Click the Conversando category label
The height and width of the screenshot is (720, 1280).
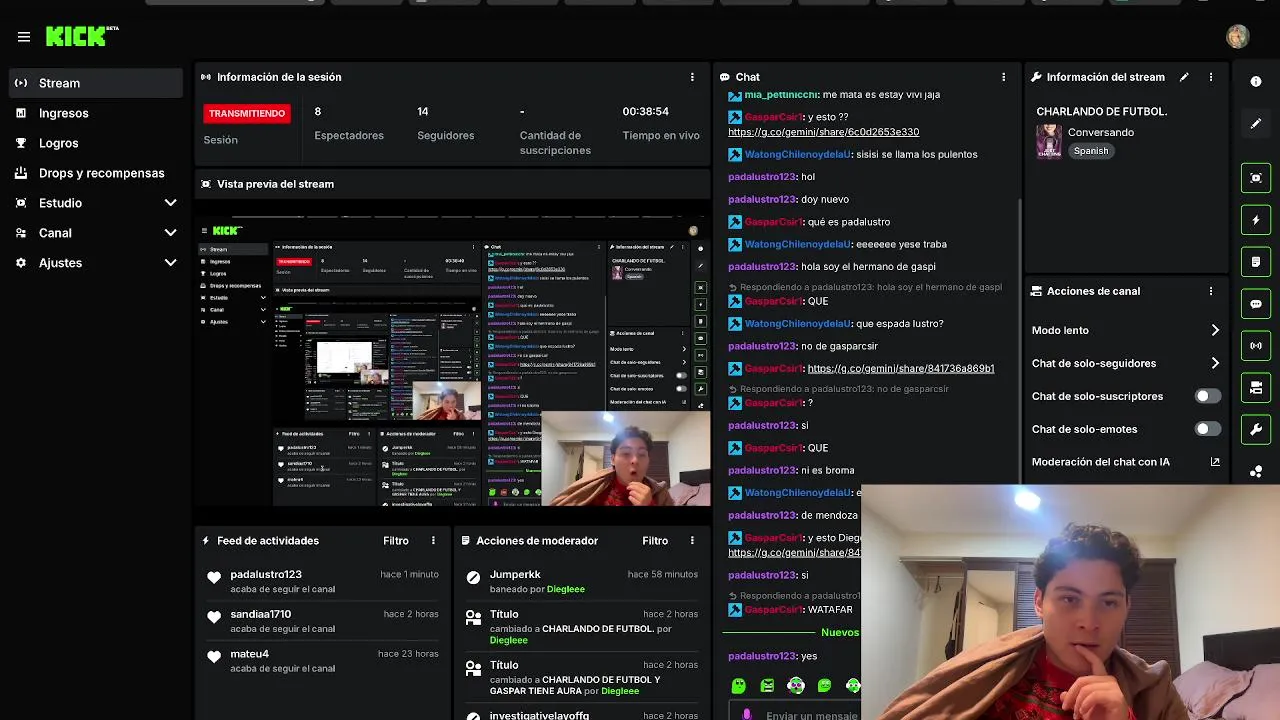[x=1101, y=132]
